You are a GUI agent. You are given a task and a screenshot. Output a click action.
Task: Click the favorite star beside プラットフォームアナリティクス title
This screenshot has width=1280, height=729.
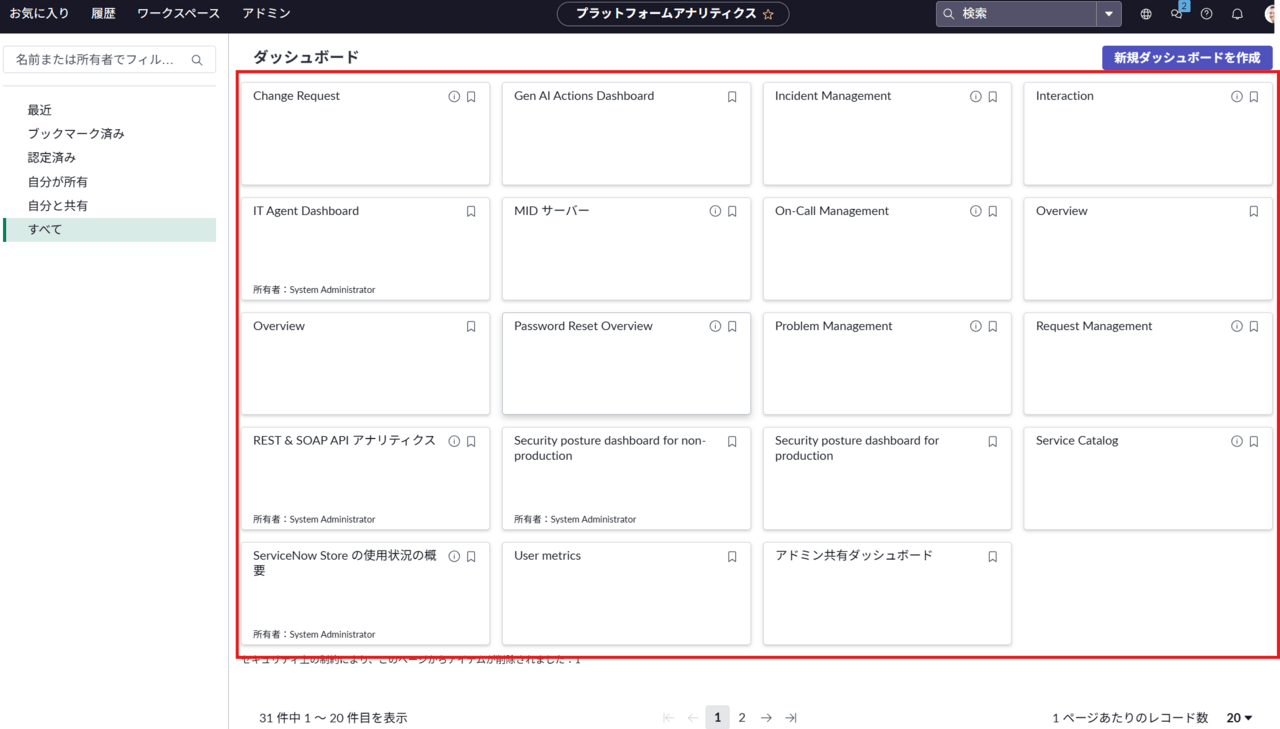point(768,14)
